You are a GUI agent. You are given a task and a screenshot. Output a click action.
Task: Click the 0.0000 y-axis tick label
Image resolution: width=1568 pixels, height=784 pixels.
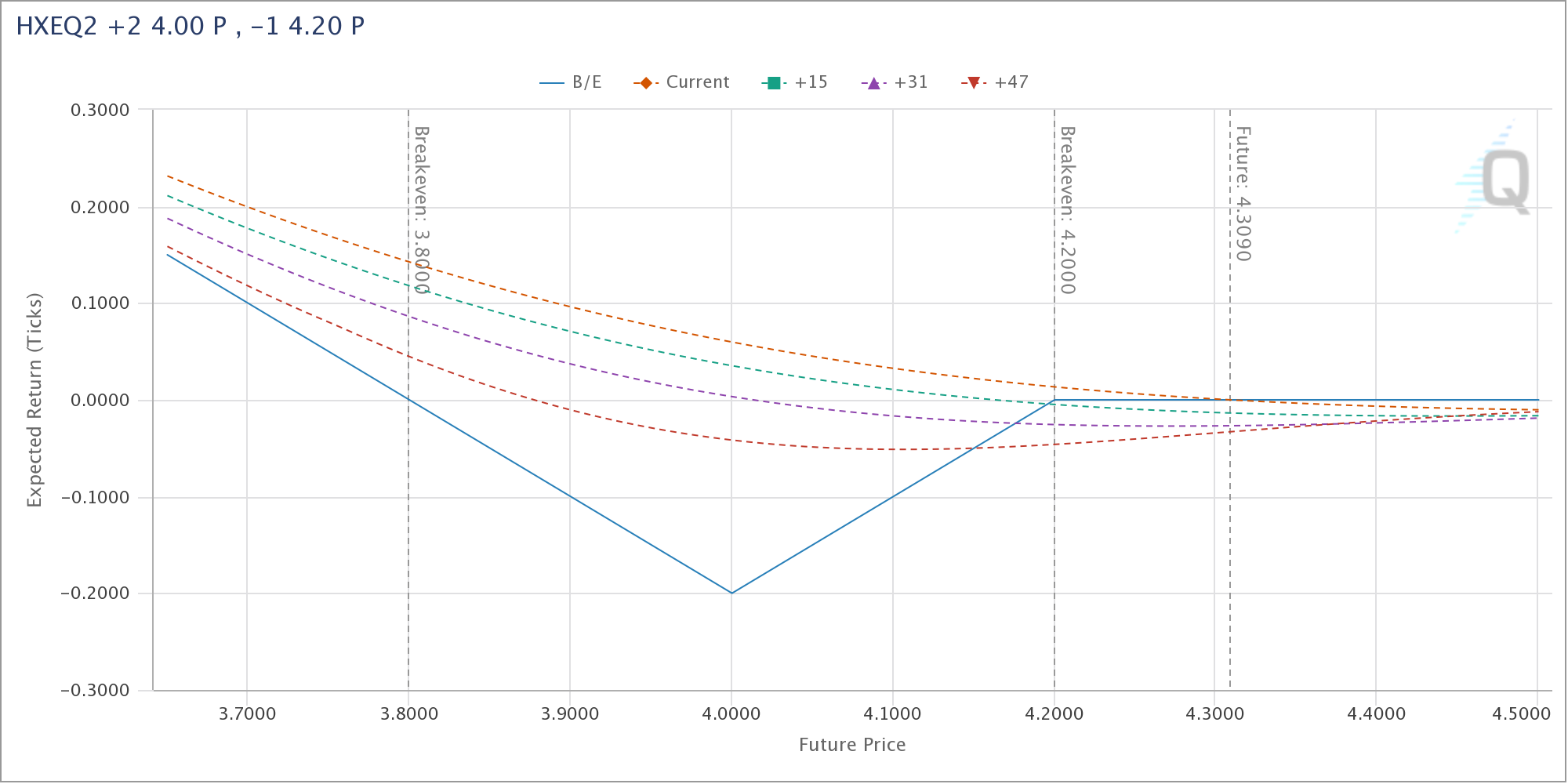[x=100, y=401]
